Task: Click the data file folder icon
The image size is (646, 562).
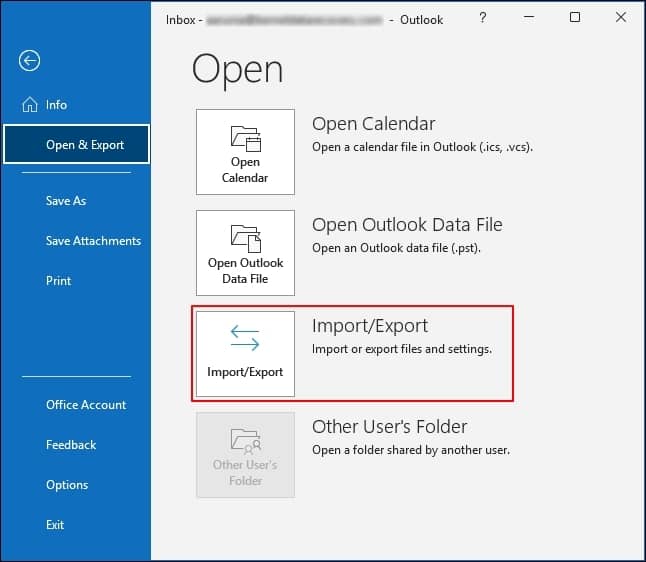Action: click(x=246, y=239)
